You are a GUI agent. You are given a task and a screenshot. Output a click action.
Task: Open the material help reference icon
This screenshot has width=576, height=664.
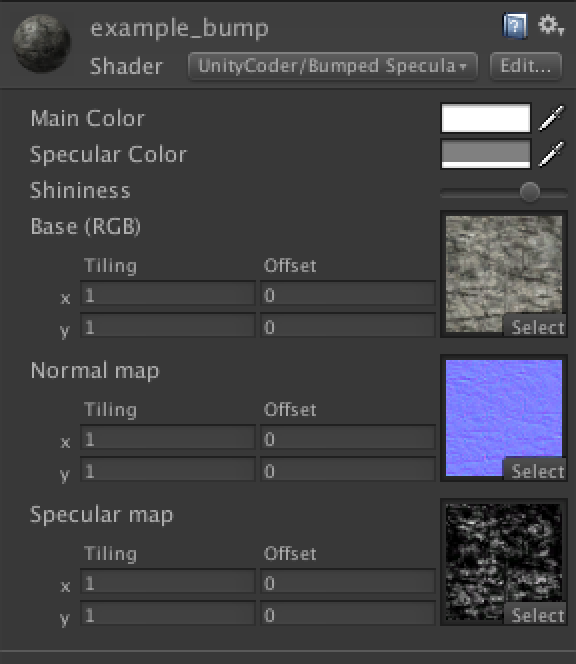click(515, 26)
